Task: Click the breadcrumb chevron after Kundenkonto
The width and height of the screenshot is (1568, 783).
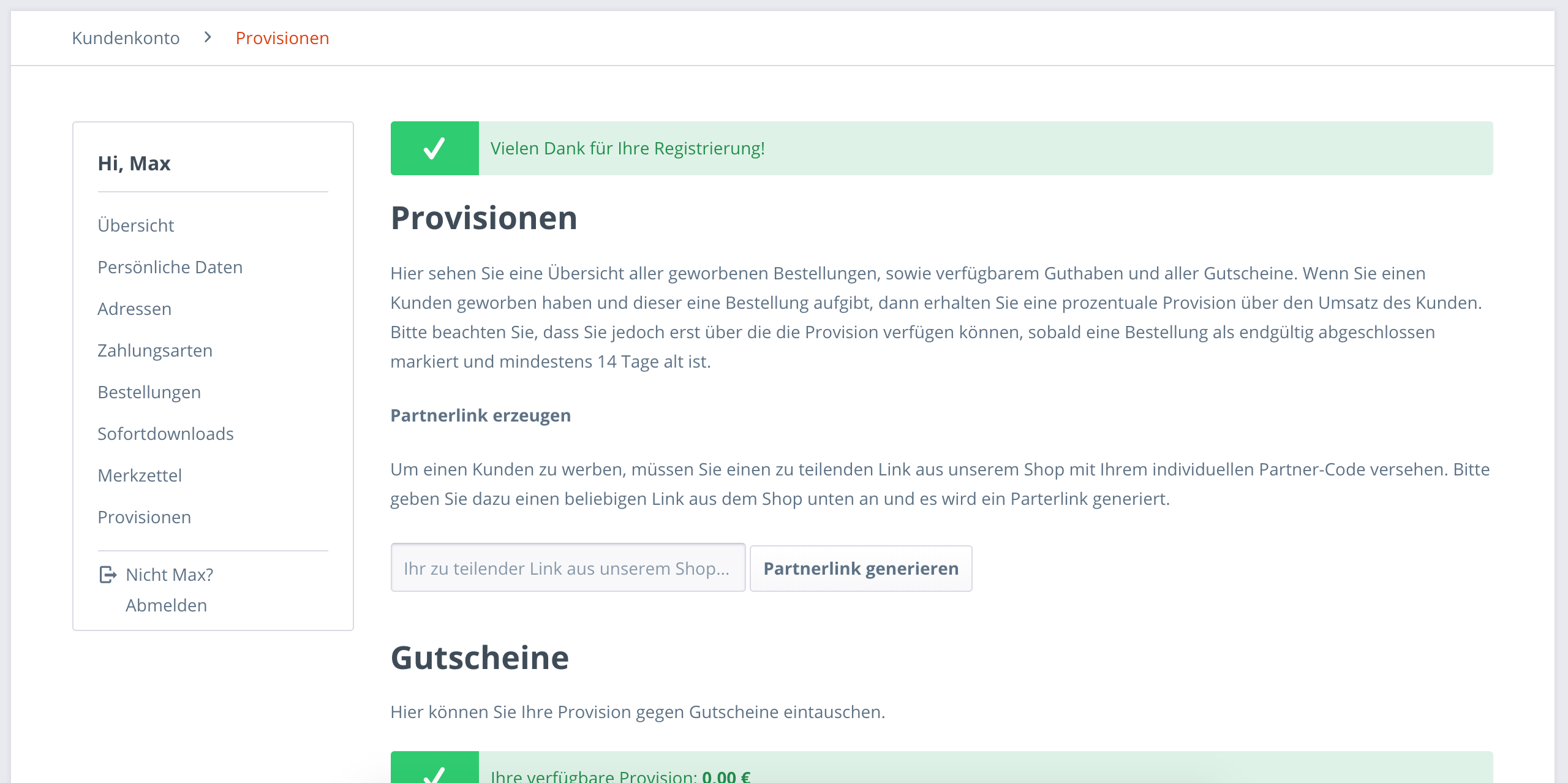Action: [x=208, y=37]
